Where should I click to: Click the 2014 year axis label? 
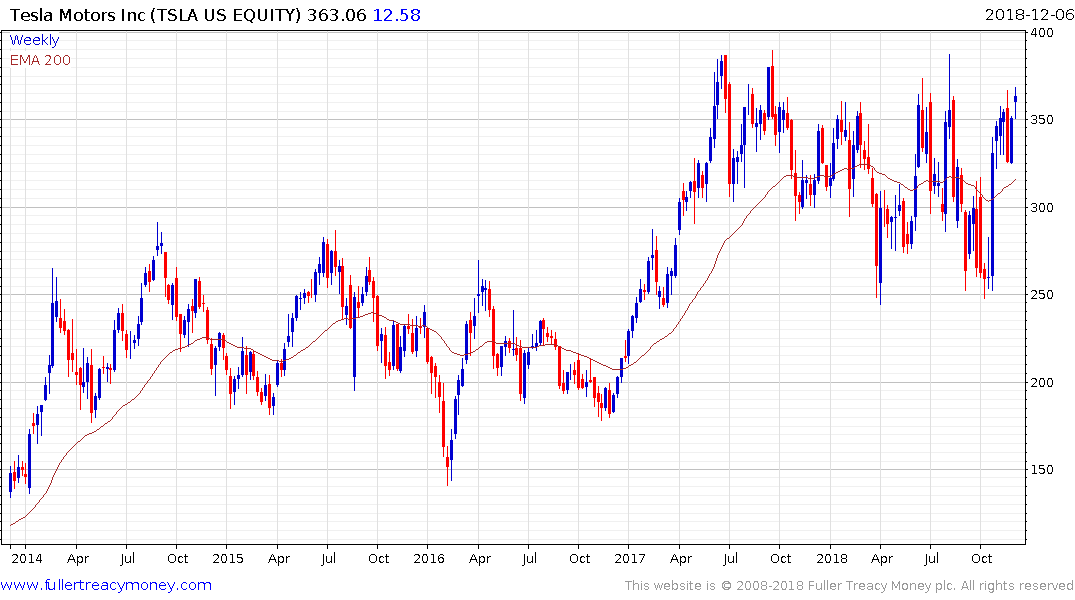pyautogui.click(x=26, y=558)
